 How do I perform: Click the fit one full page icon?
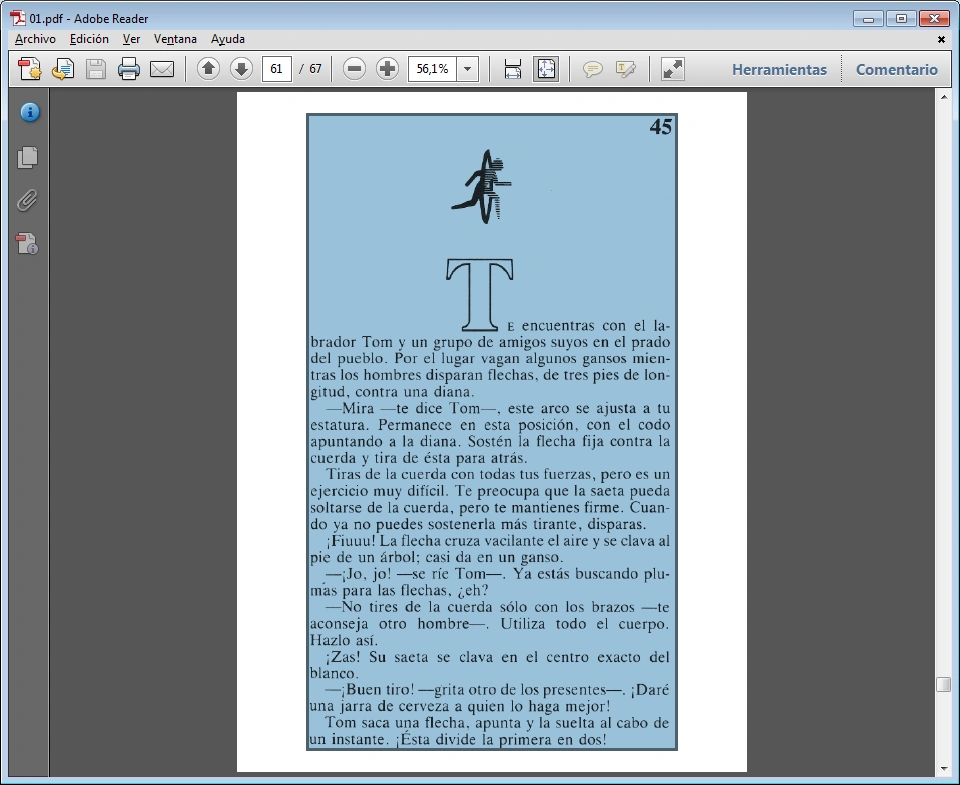click(x=546, y=69)
